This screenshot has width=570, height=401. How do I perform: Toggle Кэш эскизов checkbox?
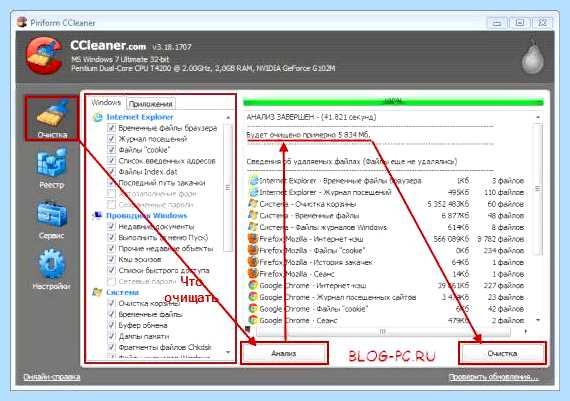(111, 259)
